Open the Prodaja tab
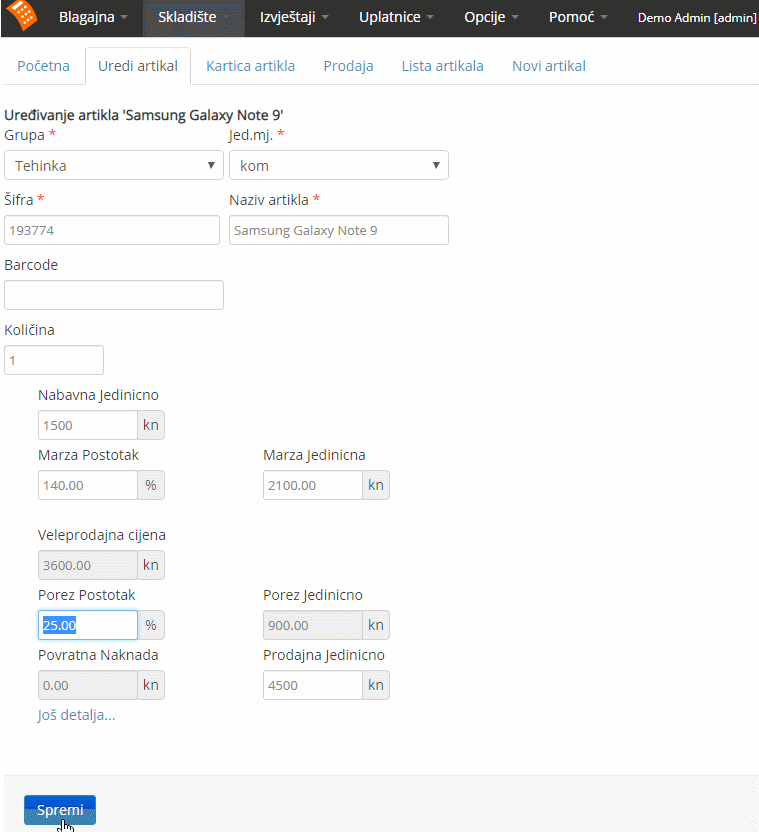 (x=348, y=66)
